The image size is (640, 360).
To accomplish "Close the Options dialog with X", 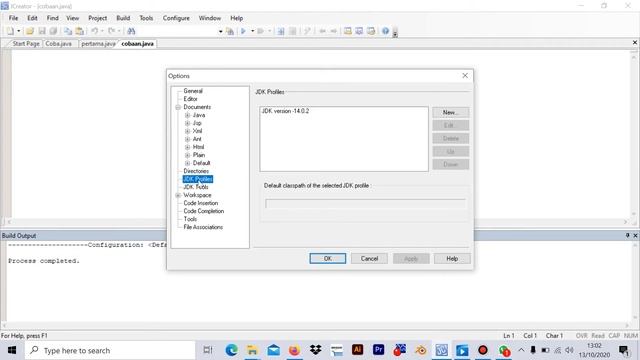I will (x=465, y=76).
